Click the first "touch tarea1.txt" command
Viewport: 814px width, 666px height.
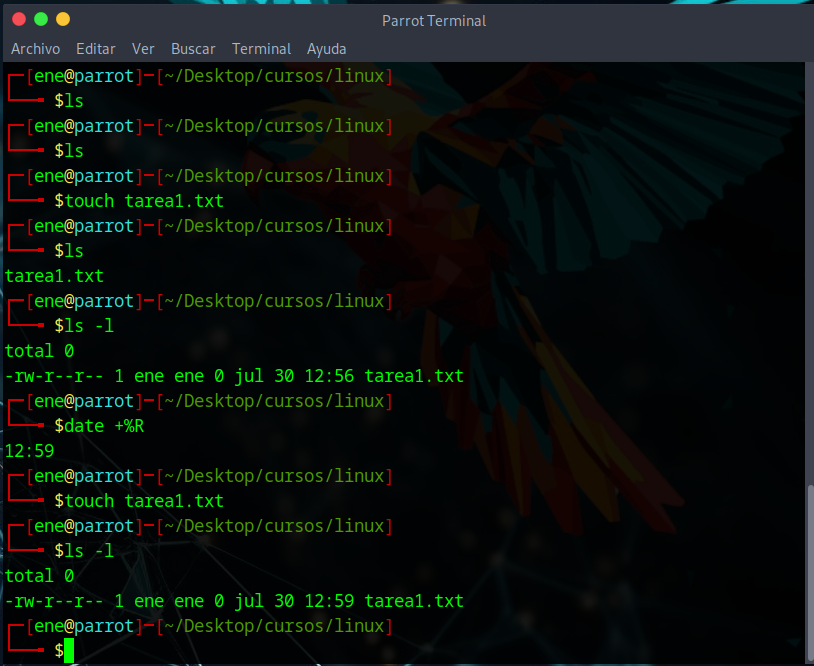[x=139, y=201]
